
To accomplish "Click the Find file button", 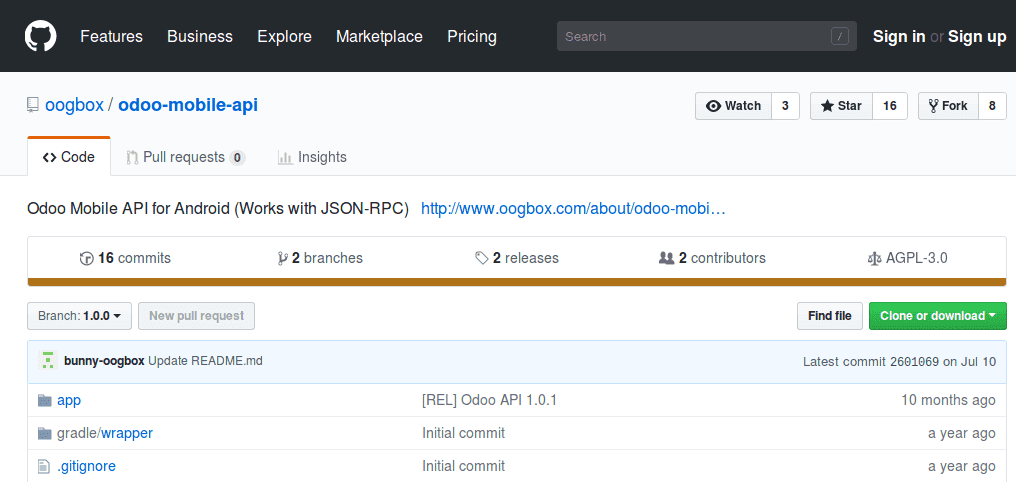I will (829, 316).
